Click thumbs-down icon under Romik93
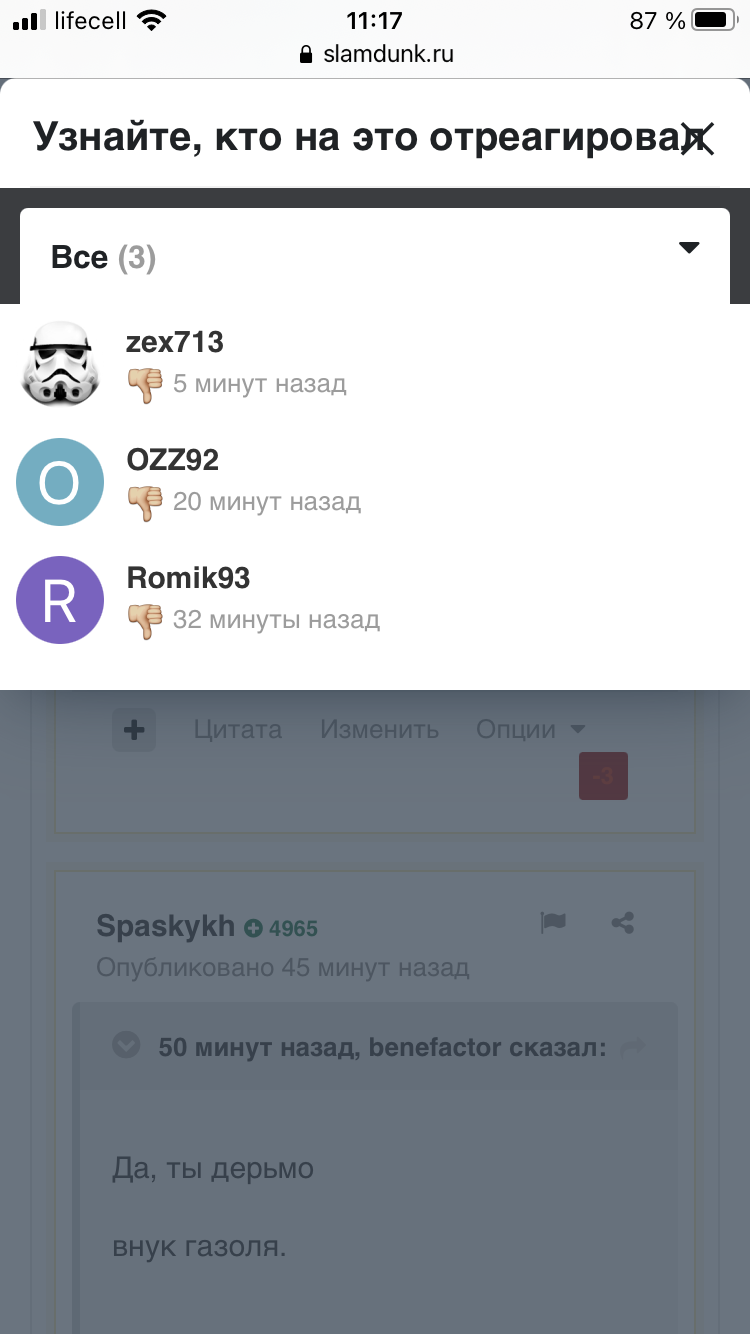 [x=145, y=621]
